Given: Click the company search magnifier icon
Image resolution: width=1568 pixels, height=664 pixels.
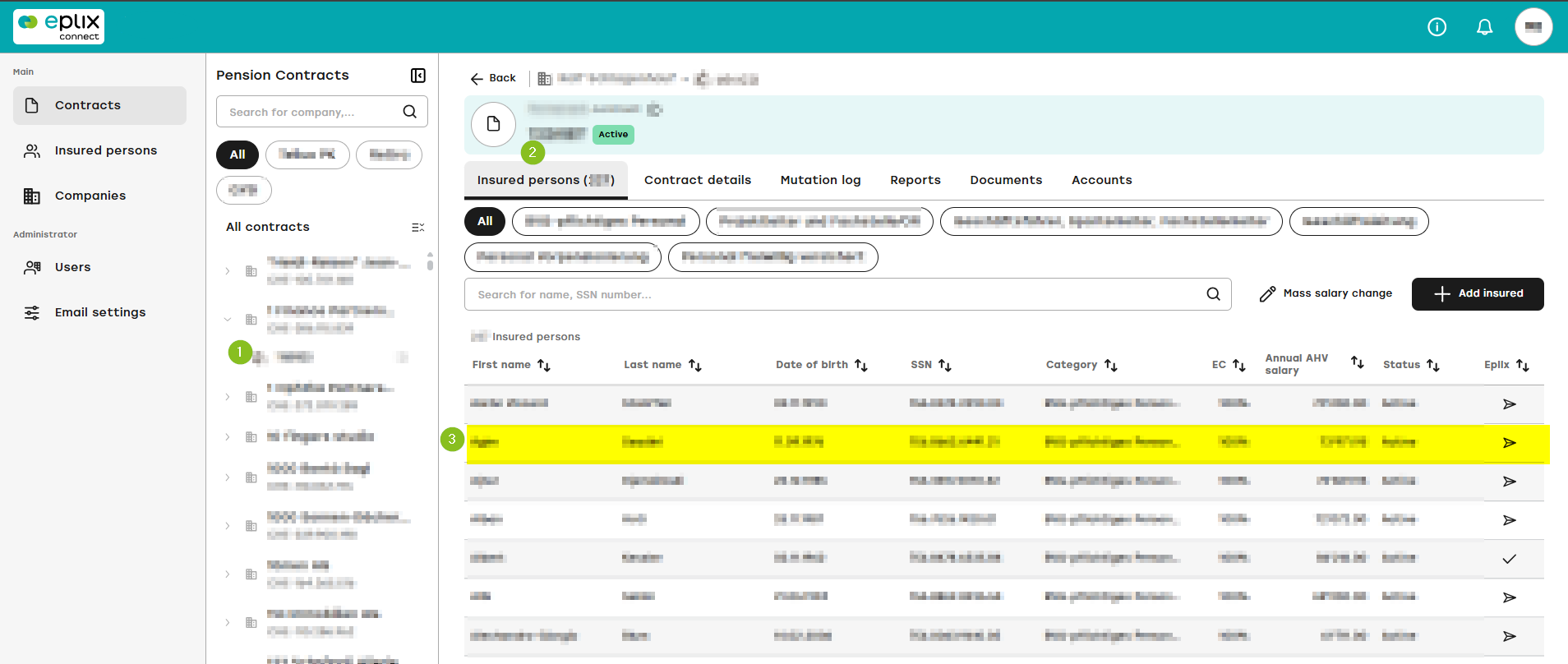Looking at the screenshot, I should click(409, 112).
